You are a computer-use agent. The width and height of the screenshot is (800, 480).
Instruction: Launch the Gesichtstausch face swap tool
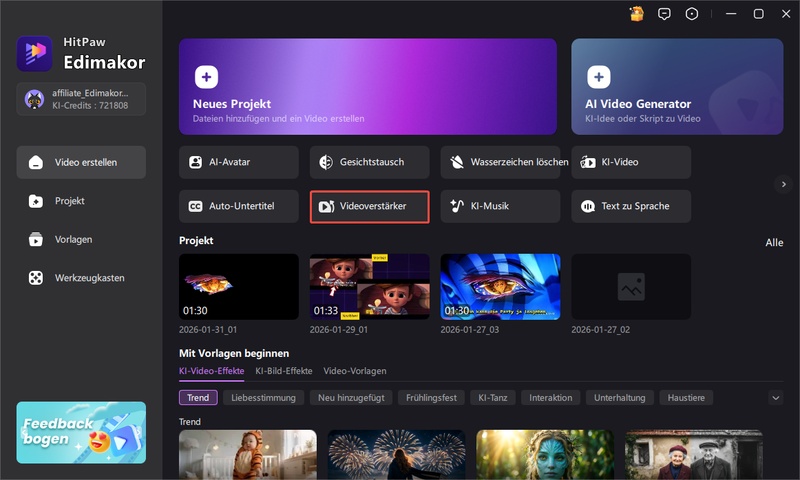coord(370,162)
